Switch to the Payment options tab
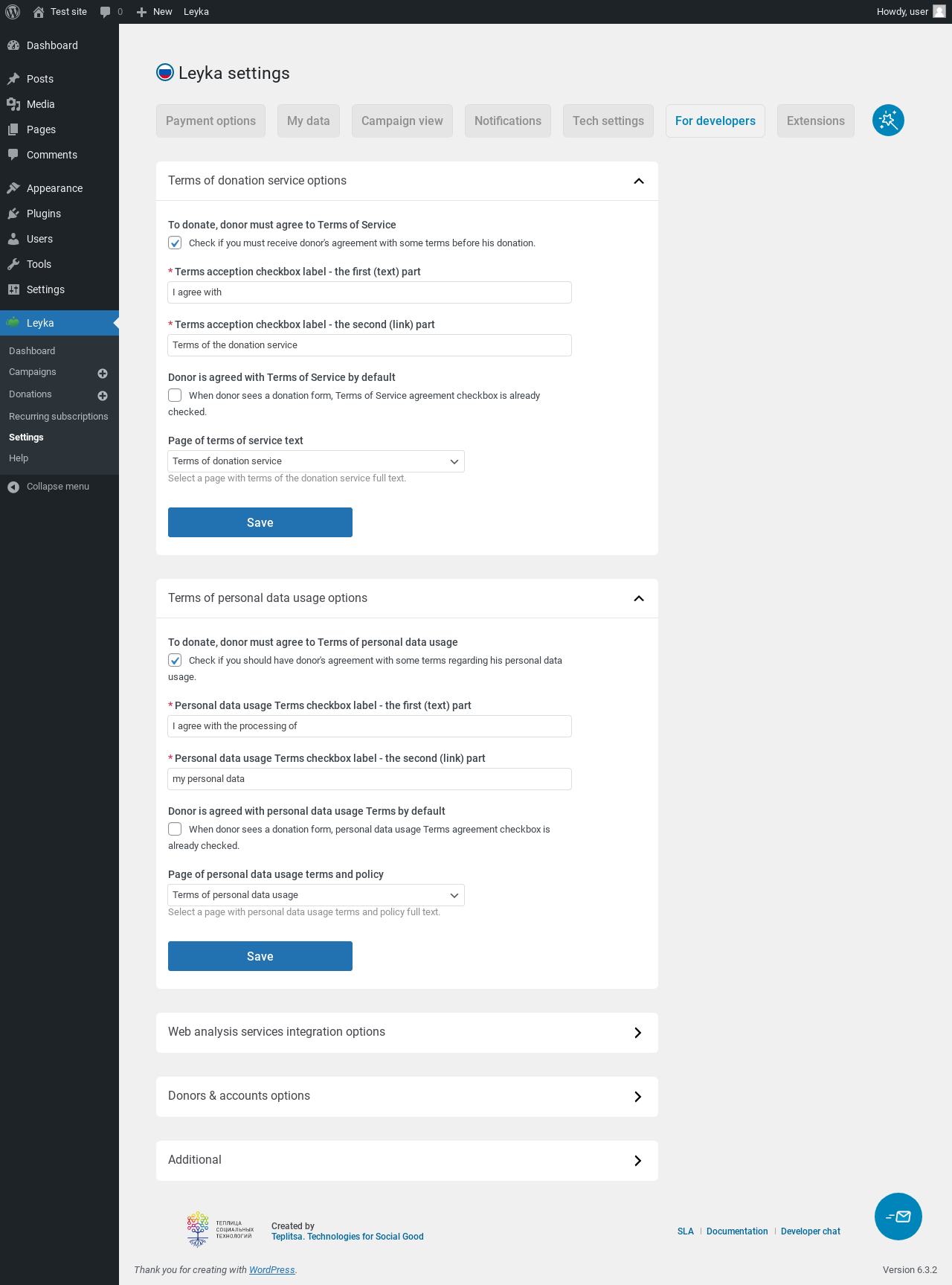 210,121
